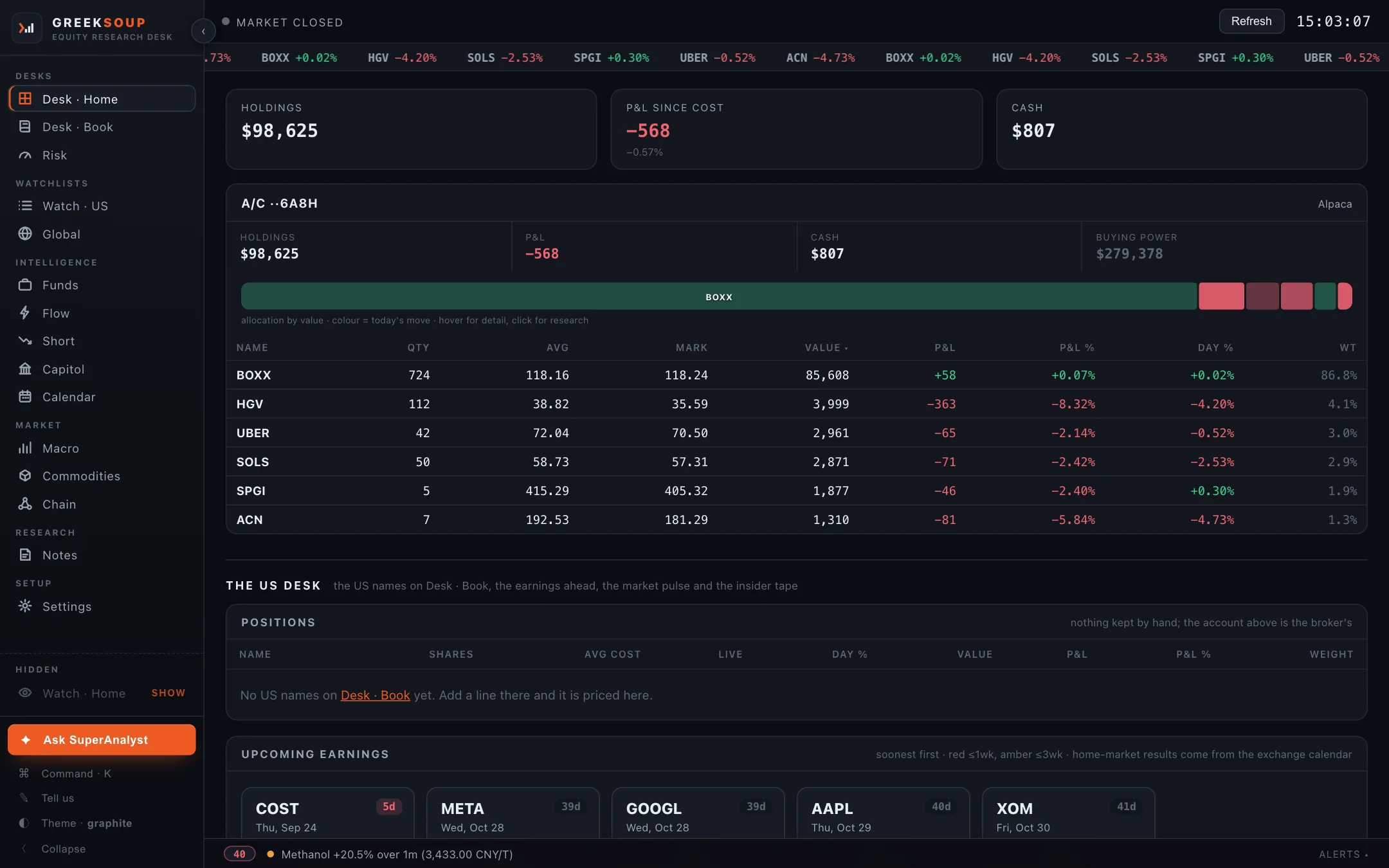
Task: Open the Flow lightning icon
Action: tap(25, 313)
